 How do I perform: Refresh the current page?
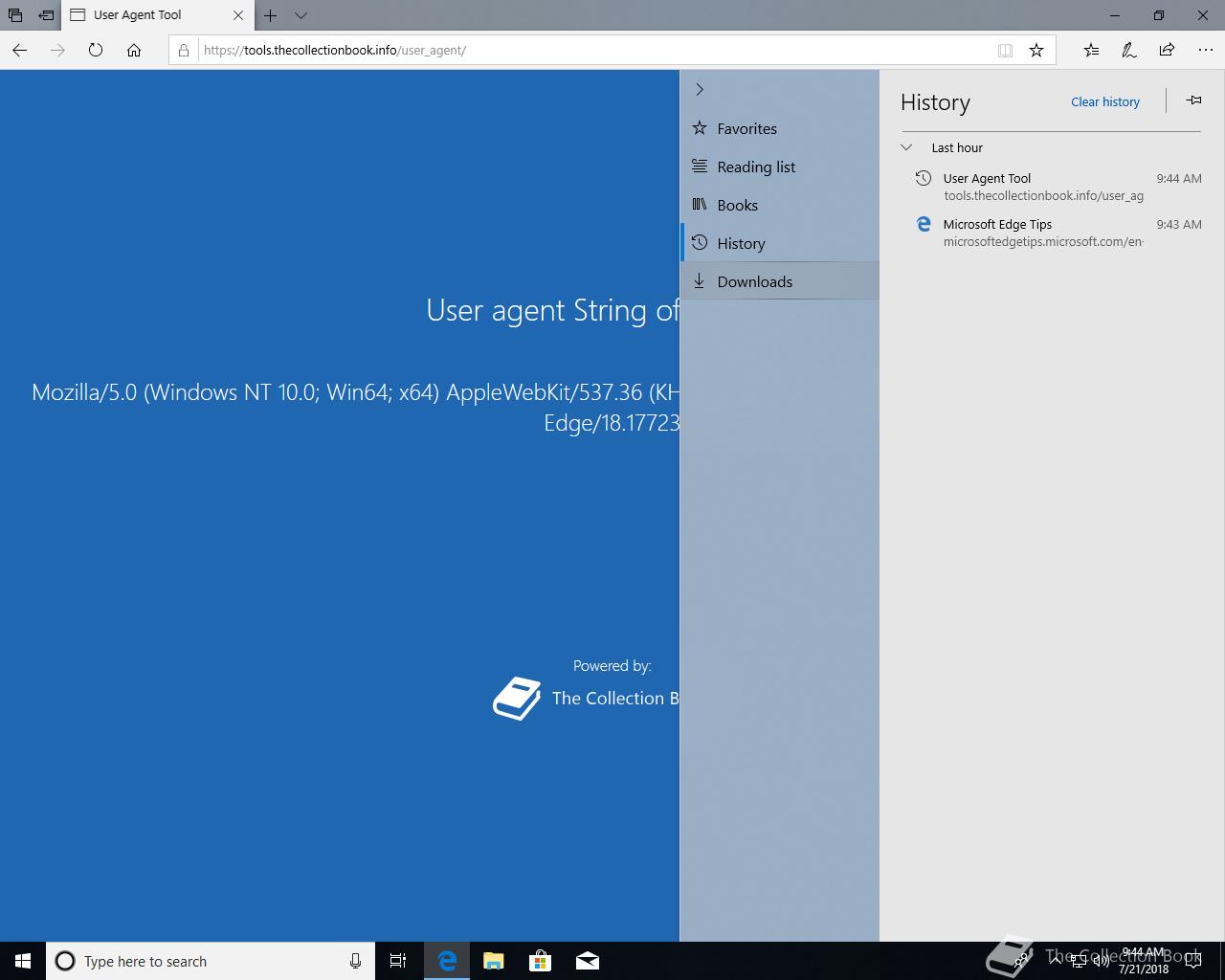pos(96,50)
